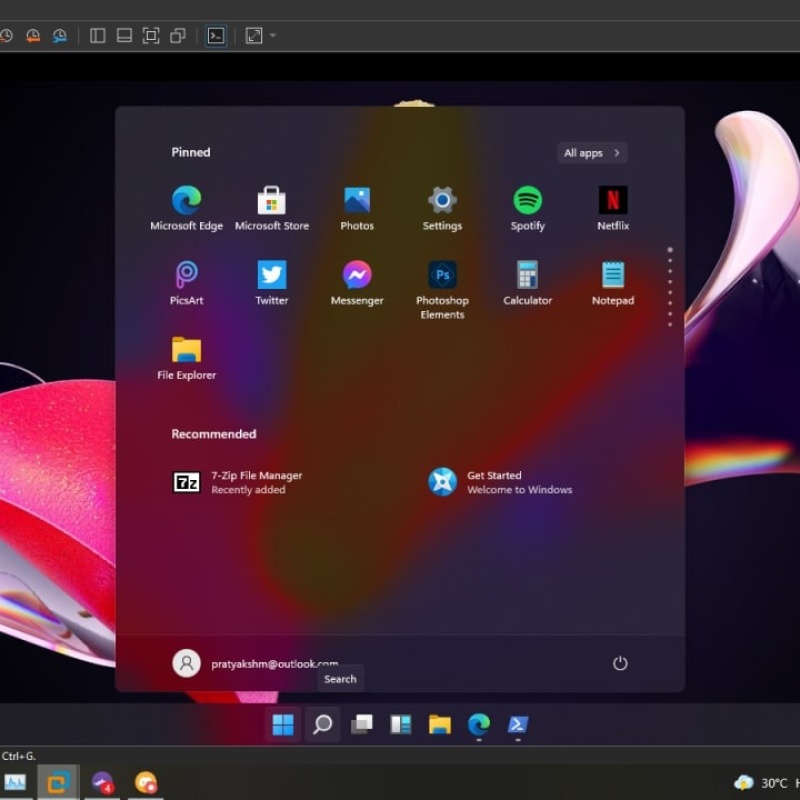Open the pratyakshm@outlook.com account menu

[x=255, y=663]
